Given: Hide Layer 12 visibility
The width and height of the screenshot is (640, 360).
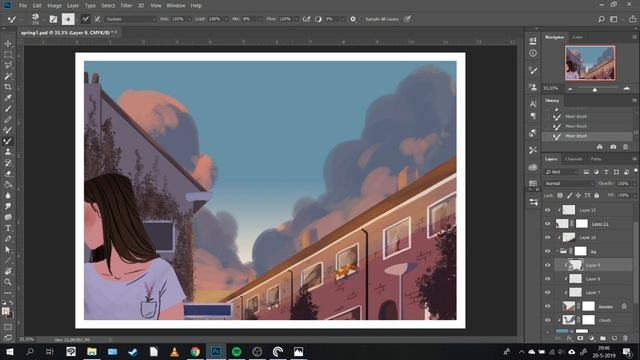Looking at the screenshot, I should (548, 210).
